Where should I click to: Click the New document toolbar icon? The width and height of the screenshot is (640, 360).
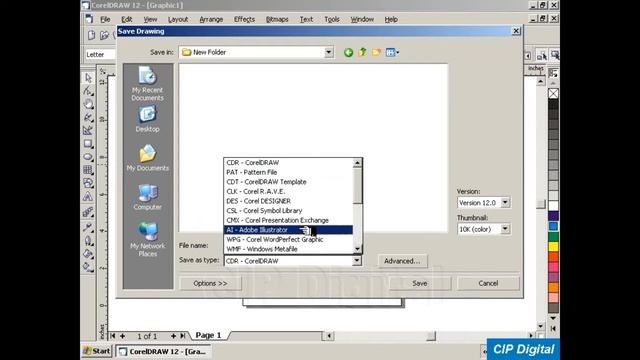(91, 35)
